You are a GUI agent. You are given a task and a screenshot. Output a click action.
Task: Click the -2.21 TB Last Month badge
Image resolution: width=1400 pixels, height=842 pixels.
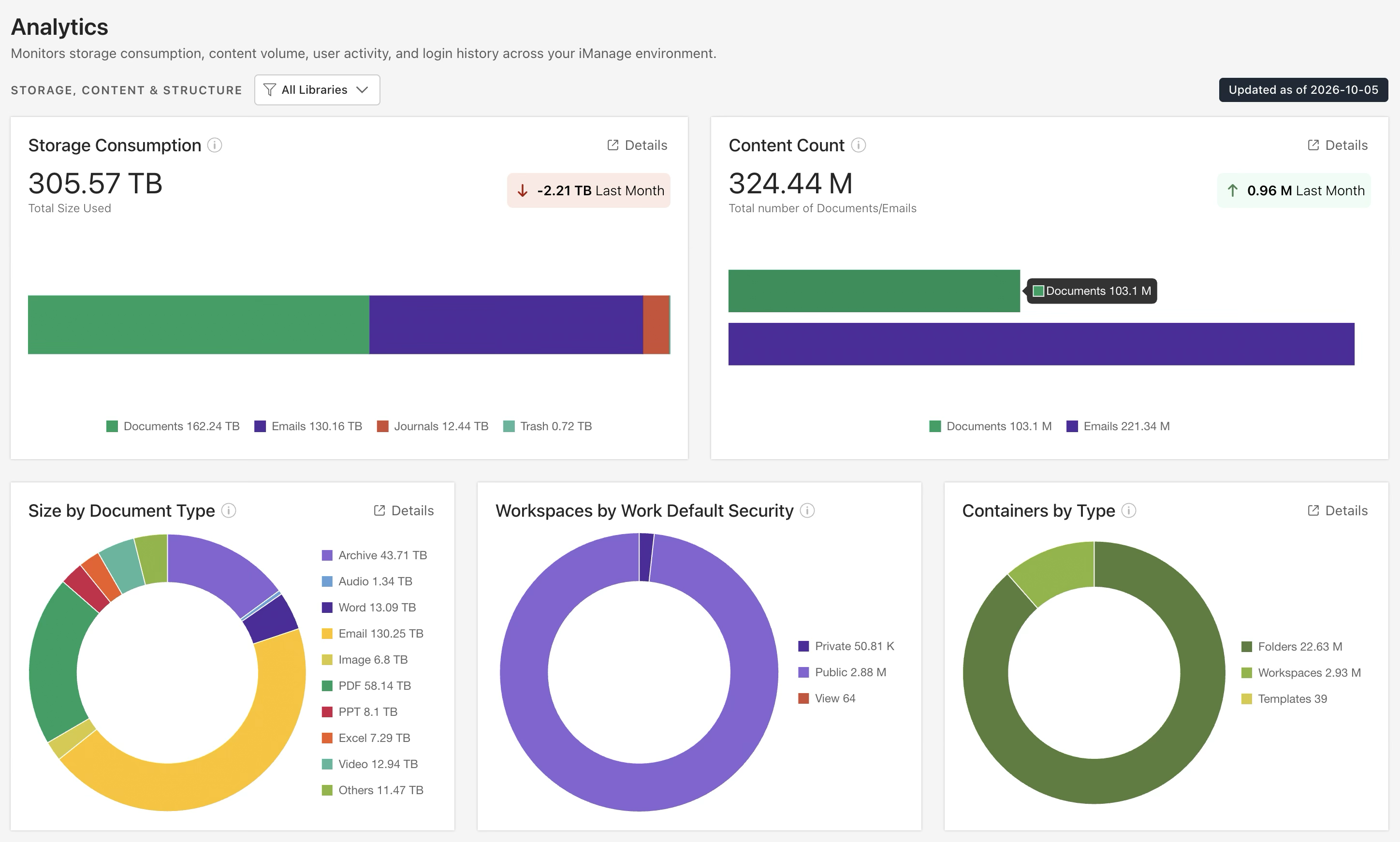pos(588,190)
